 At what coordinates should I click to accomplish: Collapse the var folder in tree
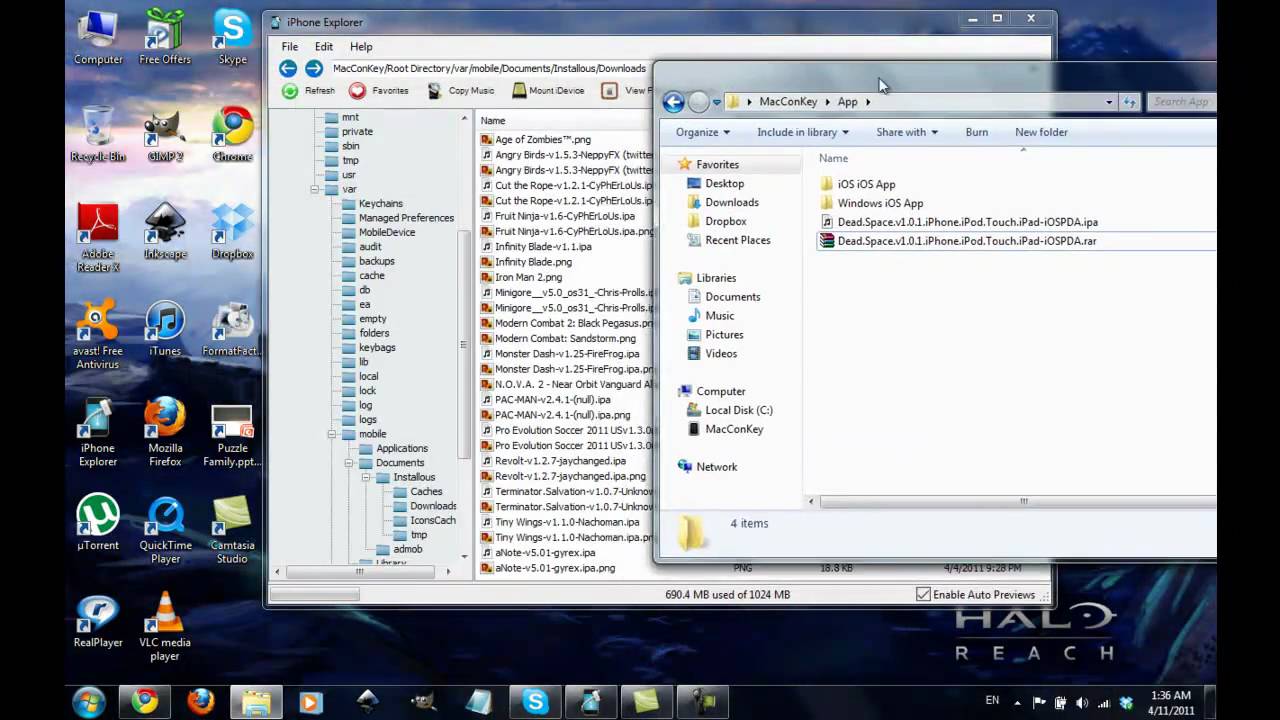[316, 189]
